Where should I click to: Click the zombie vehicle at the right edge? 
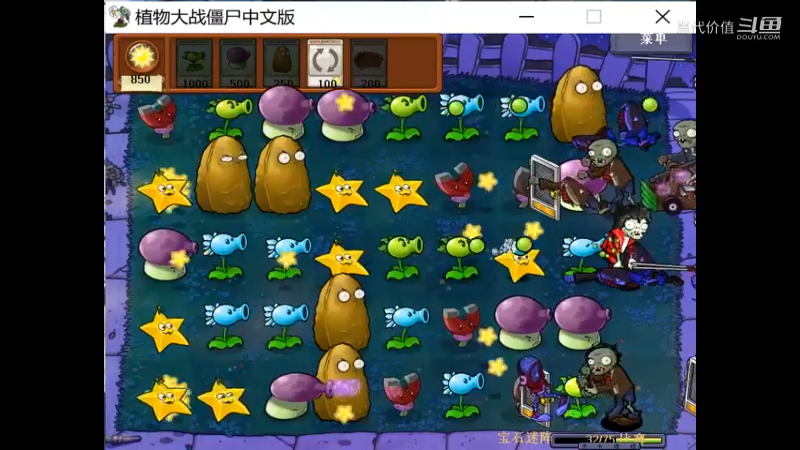(669, 189)
